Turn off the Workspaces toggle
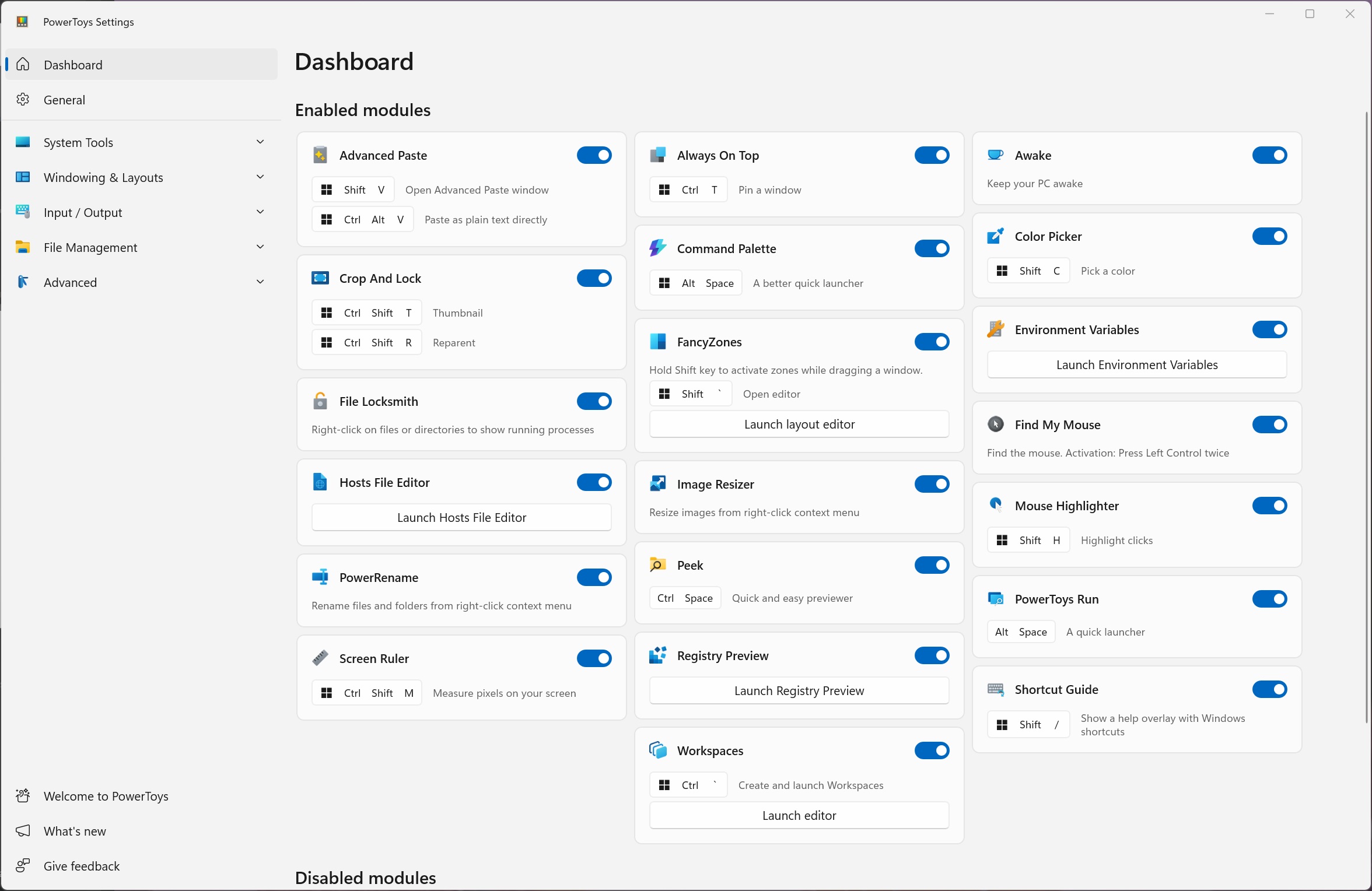Image resolution: width=1372 pixels, height=891 pixels. [932, 750]
